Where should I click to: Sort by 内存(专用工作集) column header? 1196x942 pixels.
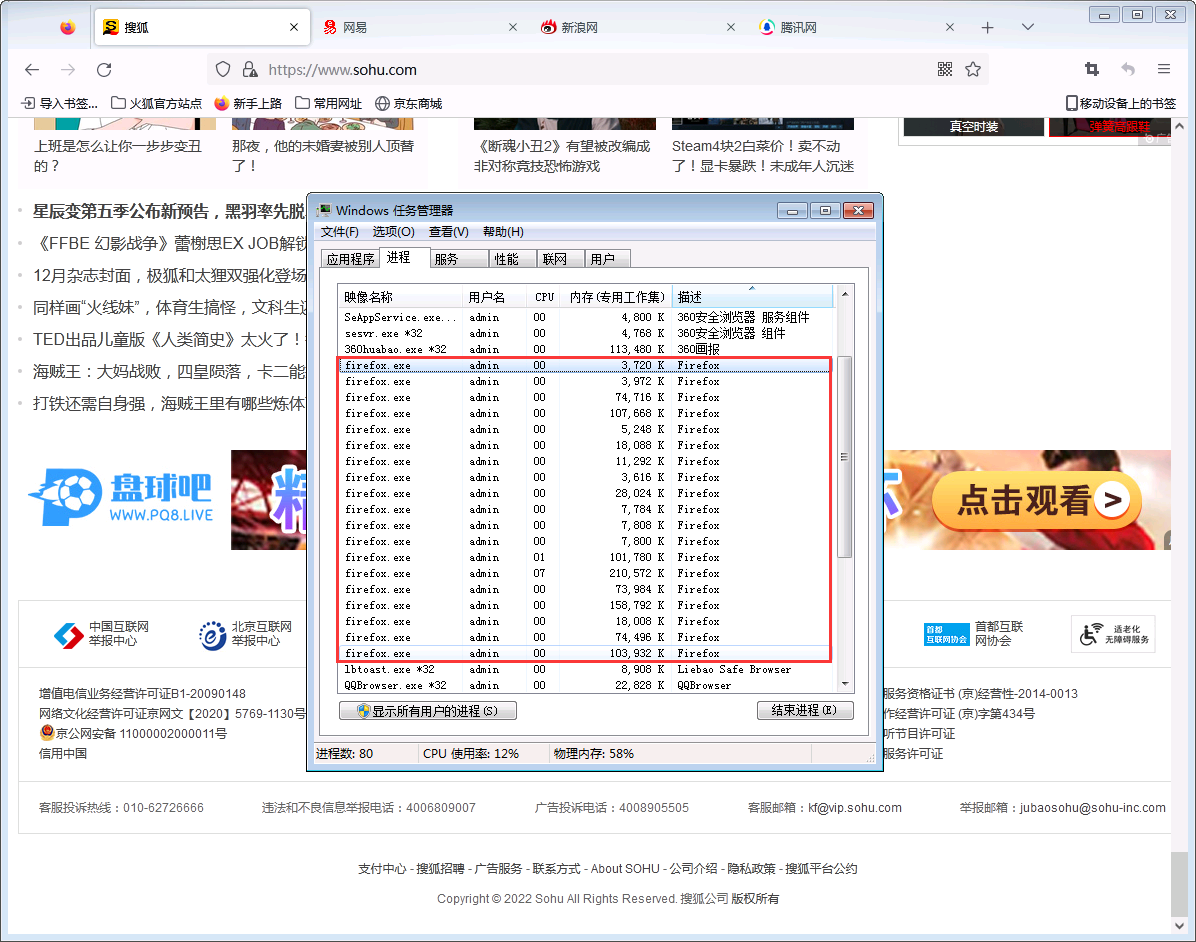616,297
